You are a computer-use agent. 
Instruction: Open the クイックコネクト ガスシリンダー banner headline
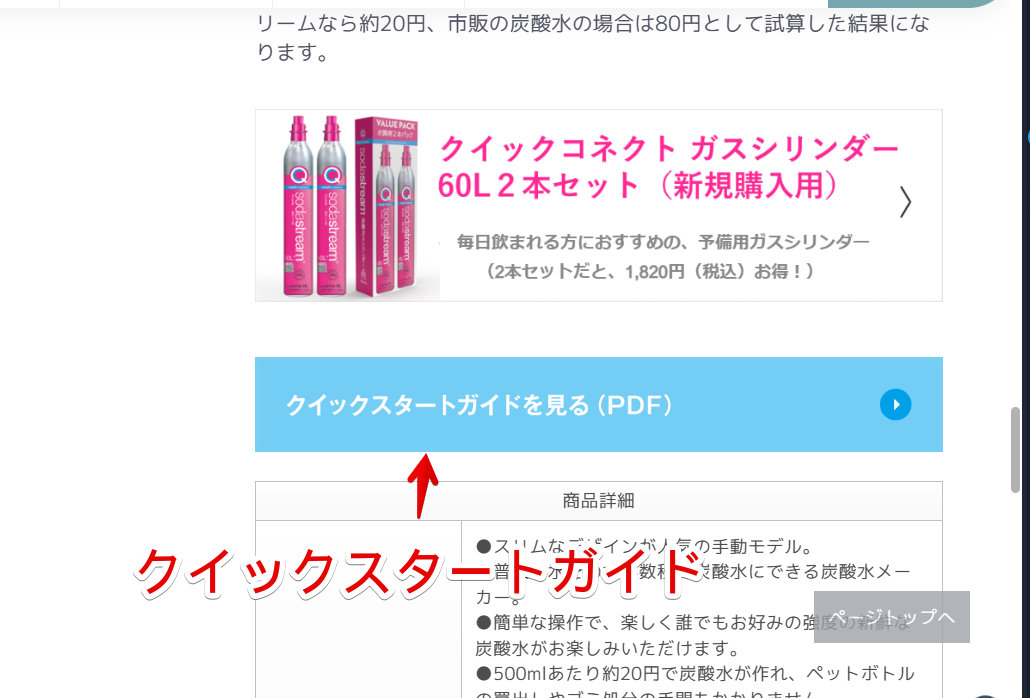pyautogui.click(x=668, y=150)
